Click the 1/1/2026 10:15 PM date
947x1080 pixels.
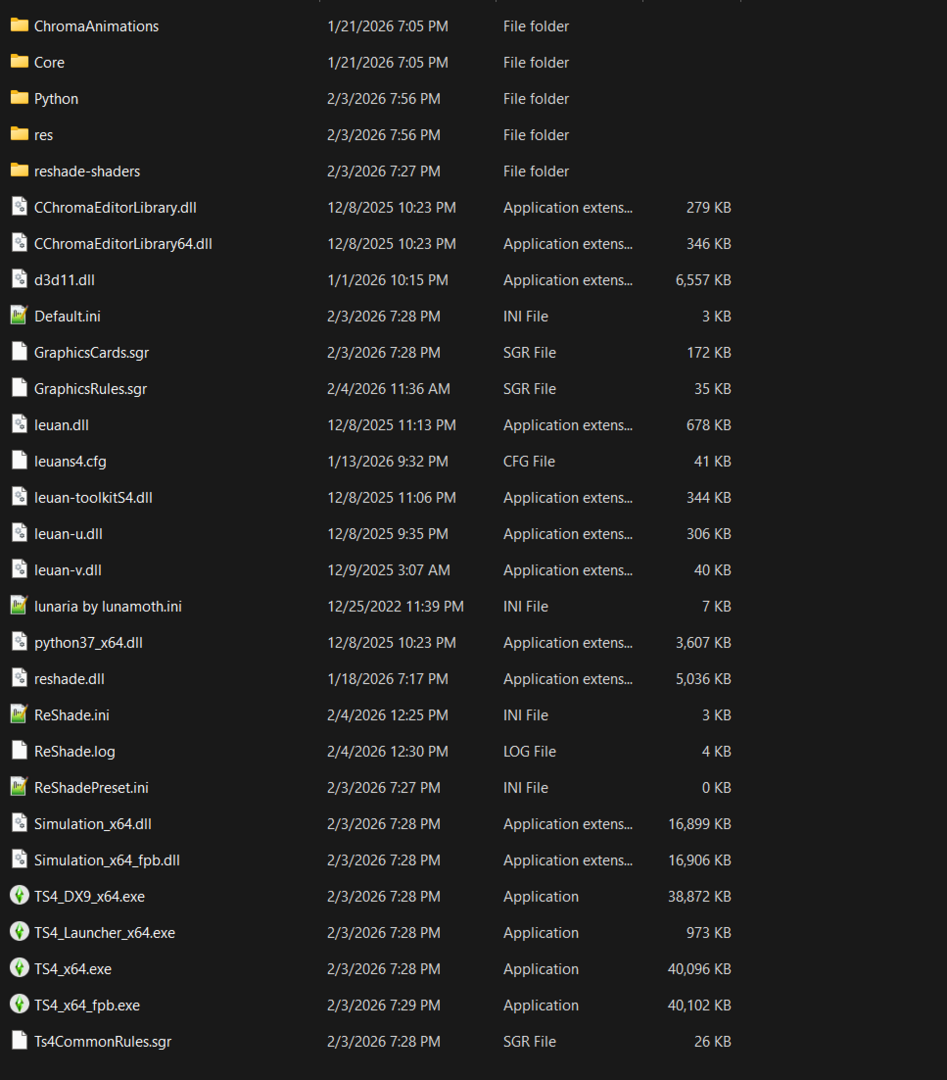point(388,280)
